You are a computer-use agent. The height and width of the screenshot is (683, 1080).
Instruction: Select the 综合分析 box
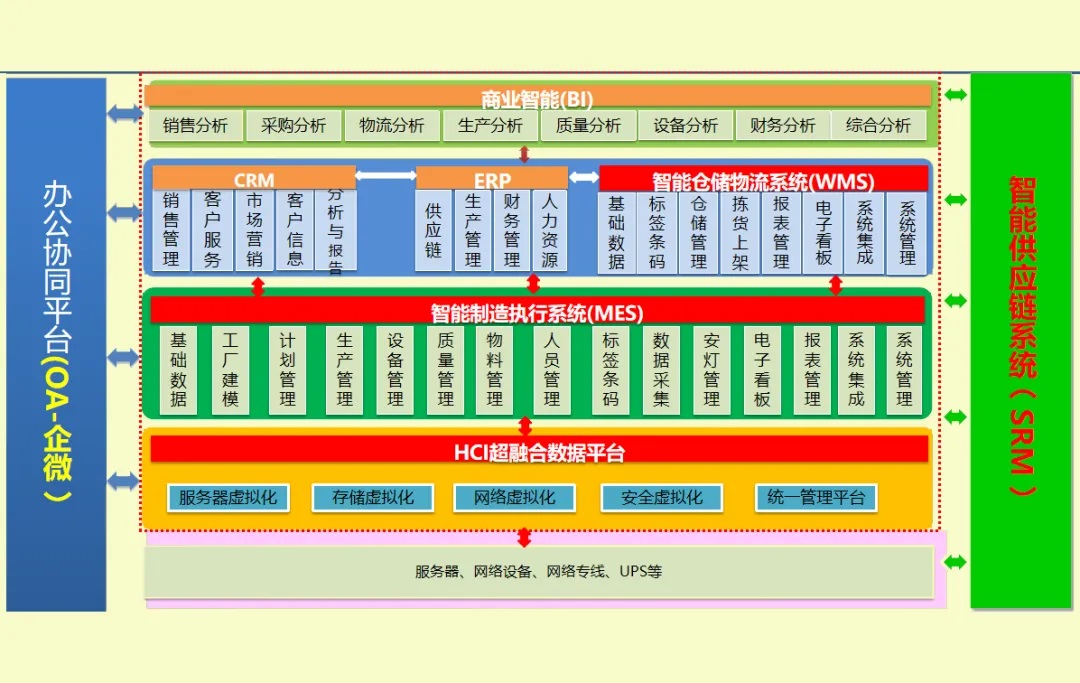pos(878,125)
